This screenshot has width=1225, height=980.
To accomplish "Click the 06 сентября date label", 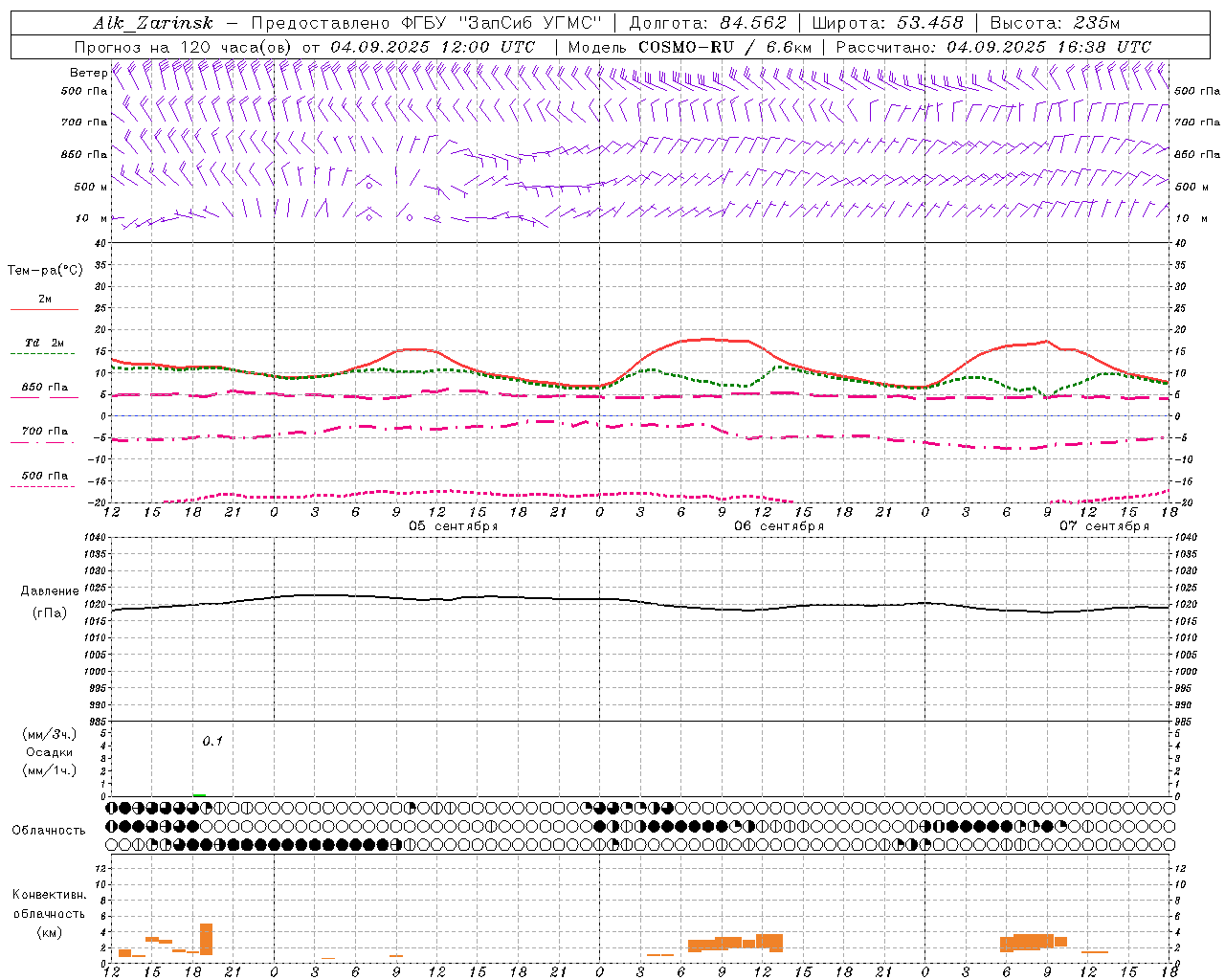I will point(779,526).
